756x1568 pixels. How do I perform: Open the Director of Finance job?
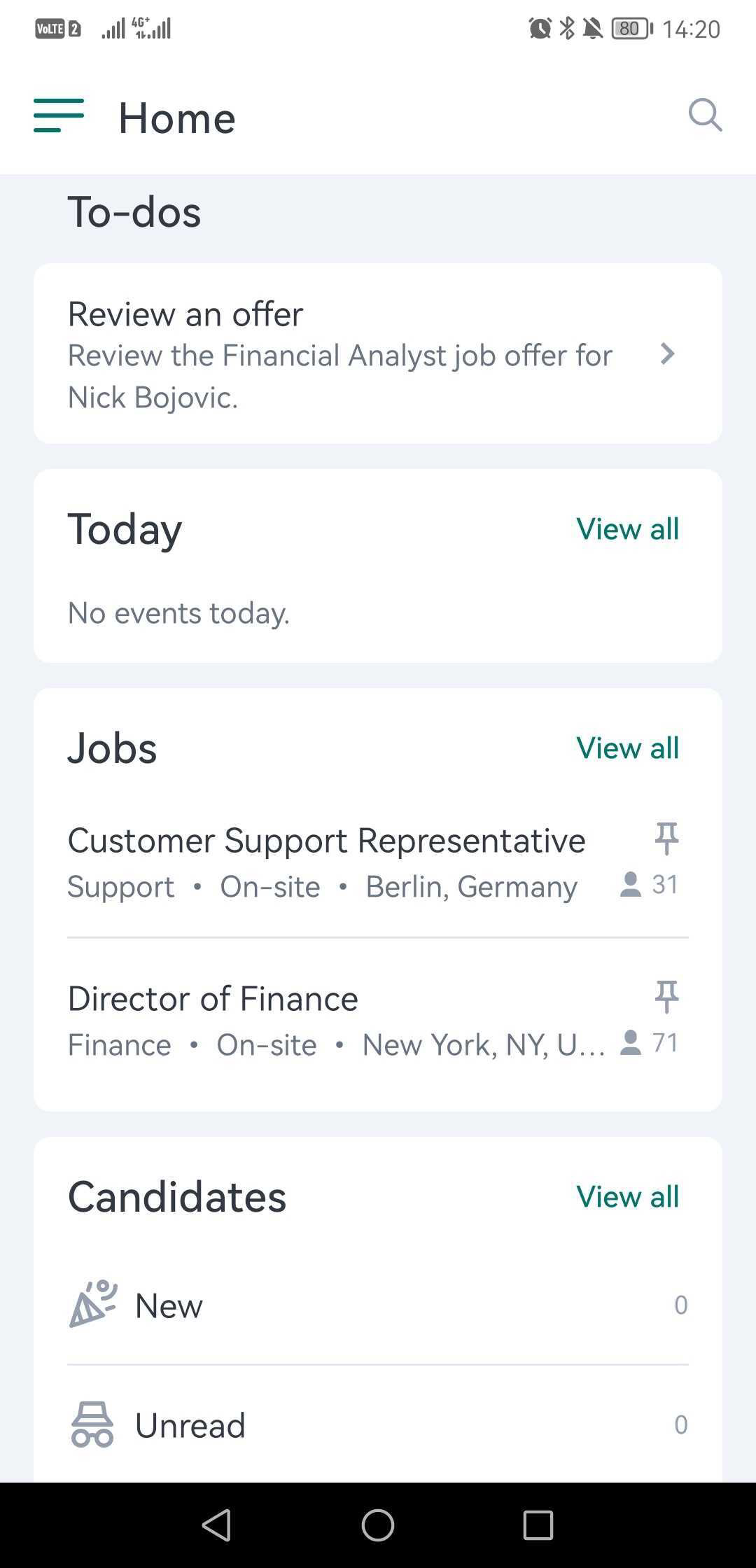(213, 999)
